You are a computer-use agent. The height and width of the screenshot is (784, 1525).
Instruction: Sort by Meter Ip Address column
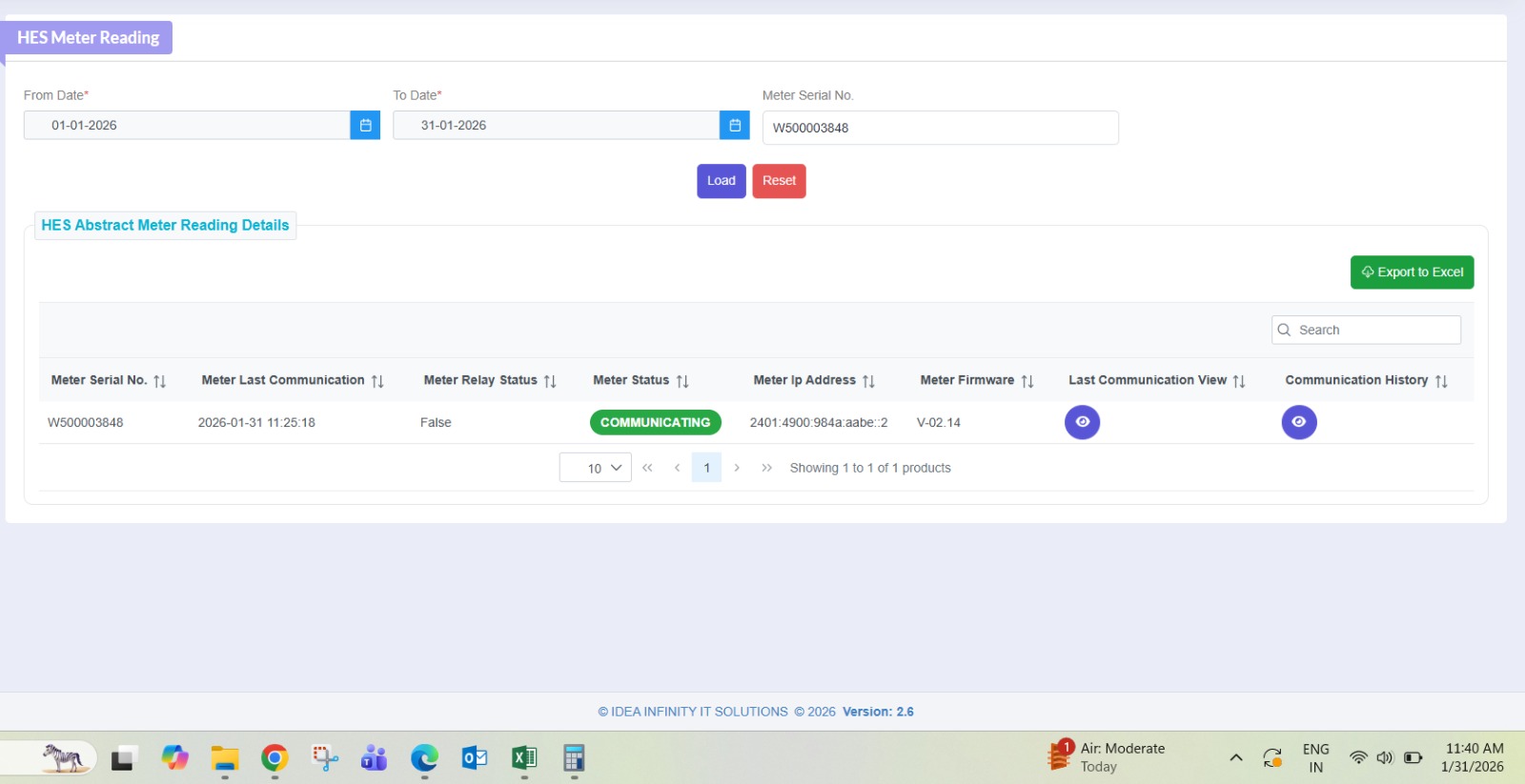[868, 381]
